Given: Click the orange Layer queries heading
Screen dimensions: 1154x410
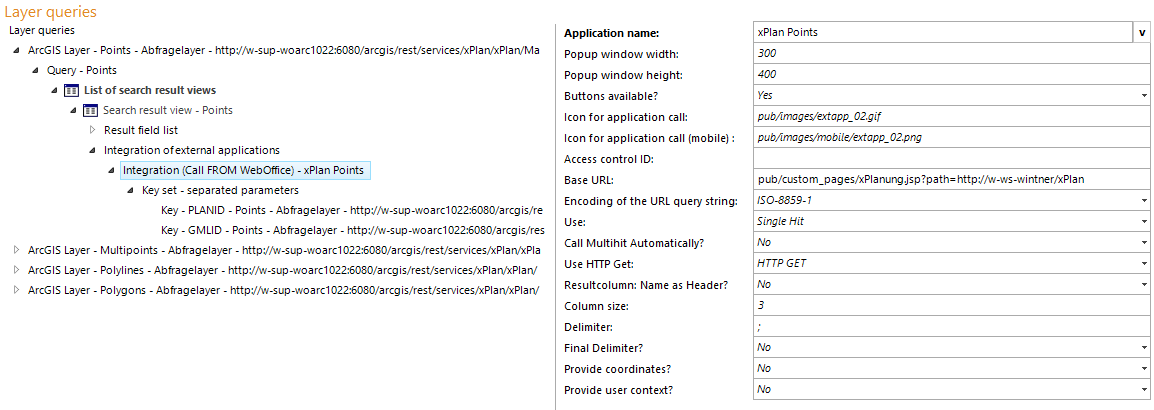Looking at the screenshot, I should coord(50,11).
